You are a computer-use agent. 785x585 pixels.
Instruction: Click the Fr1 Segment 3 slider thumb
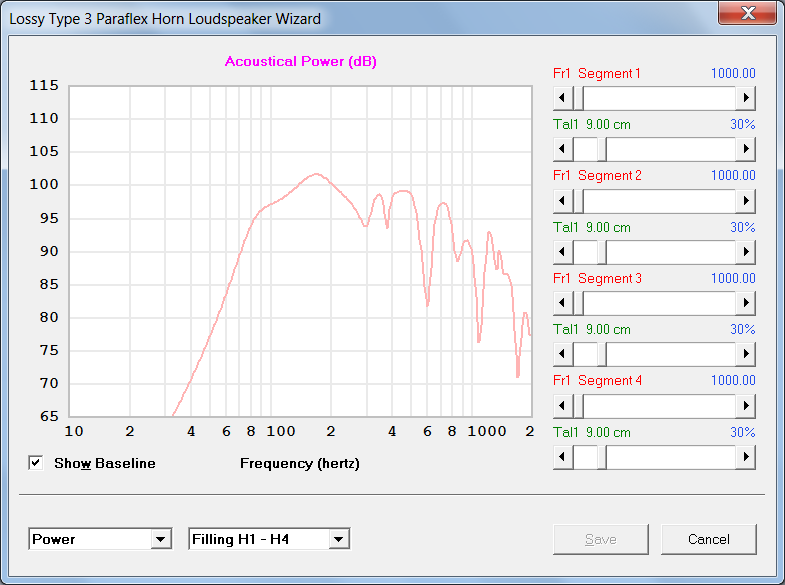[578, 303]
